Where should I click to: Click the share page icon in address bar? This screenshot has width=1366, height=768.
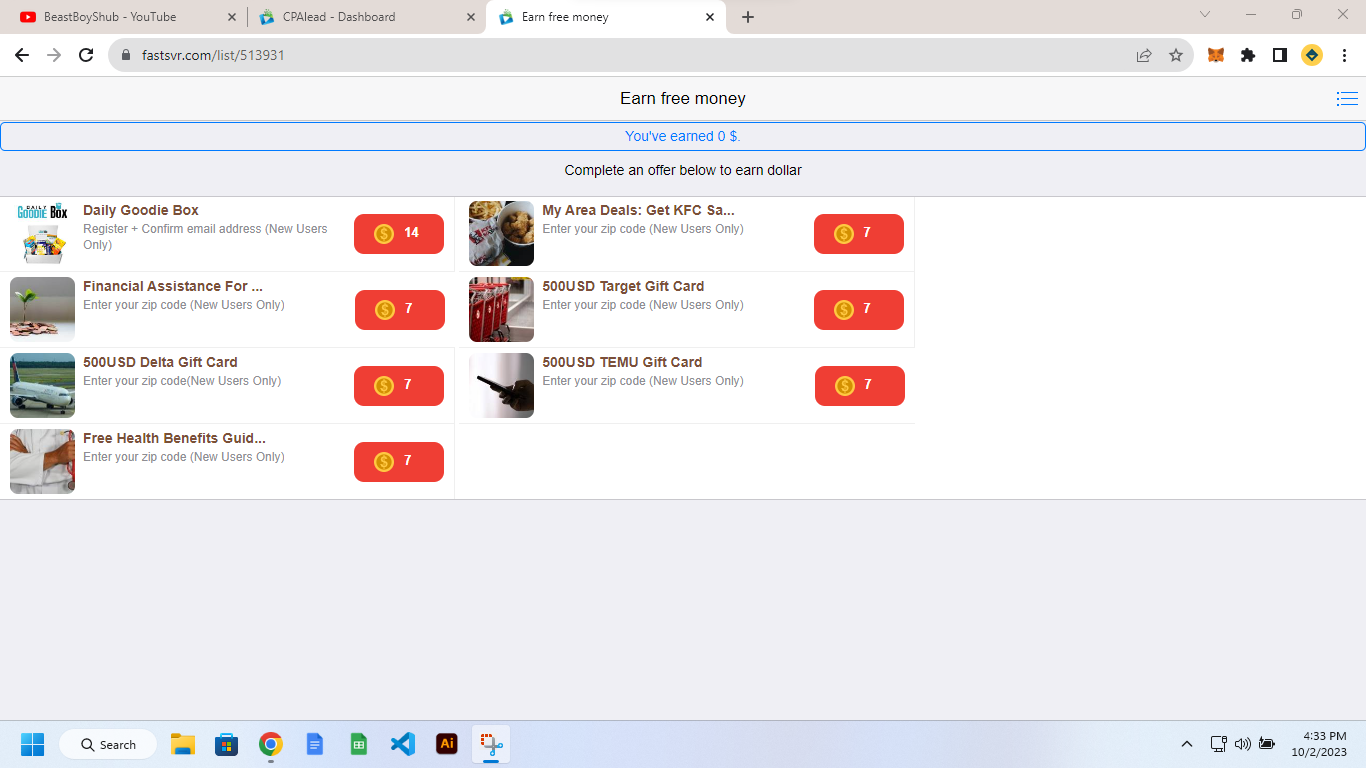tap(1144, 56)
